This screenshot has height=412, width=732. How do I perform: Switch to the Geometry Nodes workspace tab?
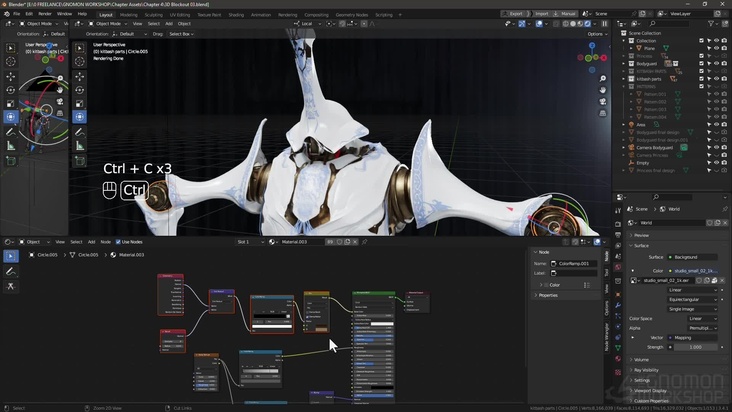pyautogui.click(x=352, y=15)
